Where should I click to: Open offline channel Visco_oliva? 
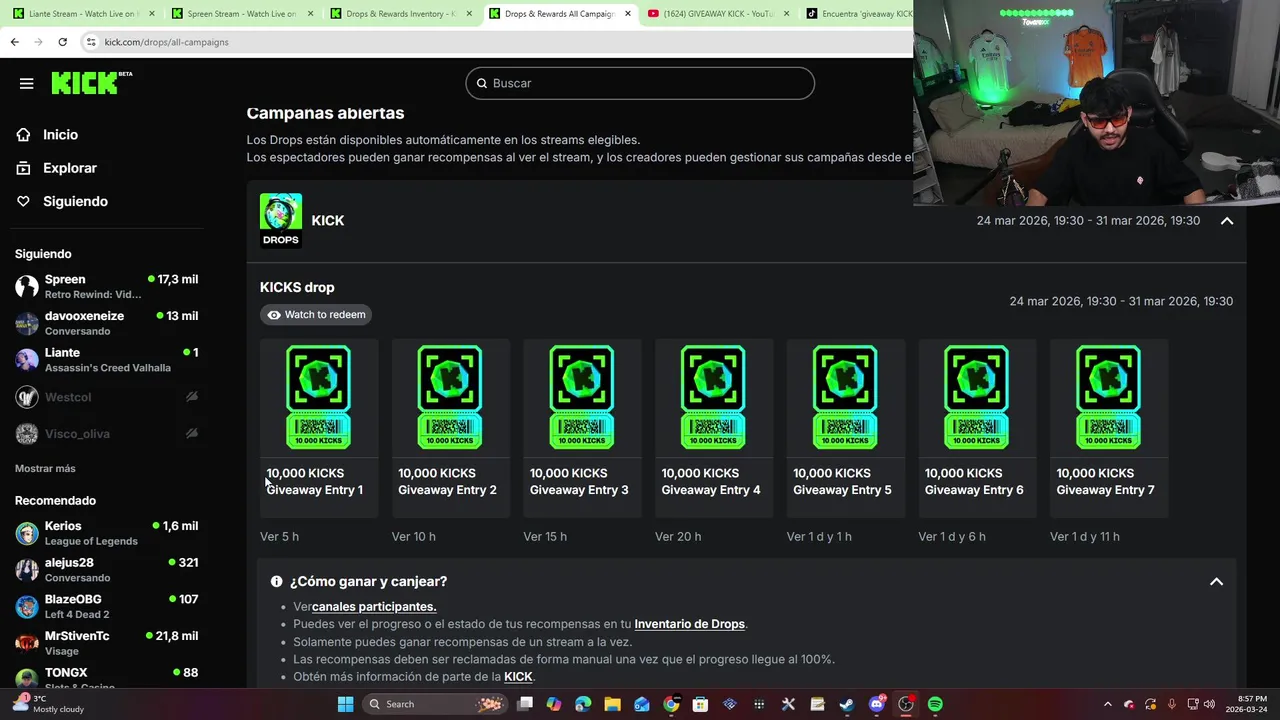click(106, 434)
